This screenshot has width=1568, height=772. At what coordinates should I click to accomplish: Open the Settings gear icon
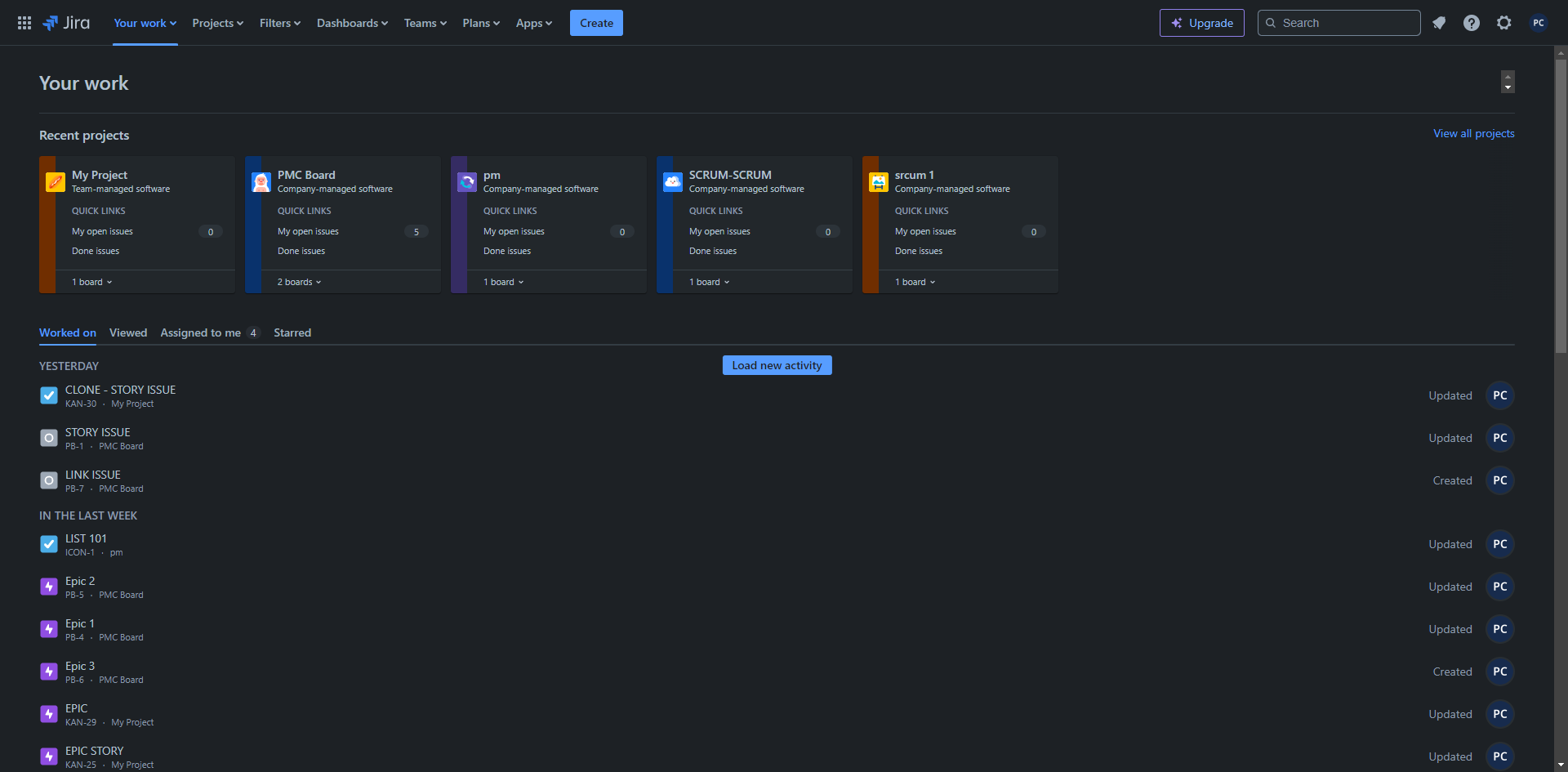pyautogui.click(x=1504, y=23)
